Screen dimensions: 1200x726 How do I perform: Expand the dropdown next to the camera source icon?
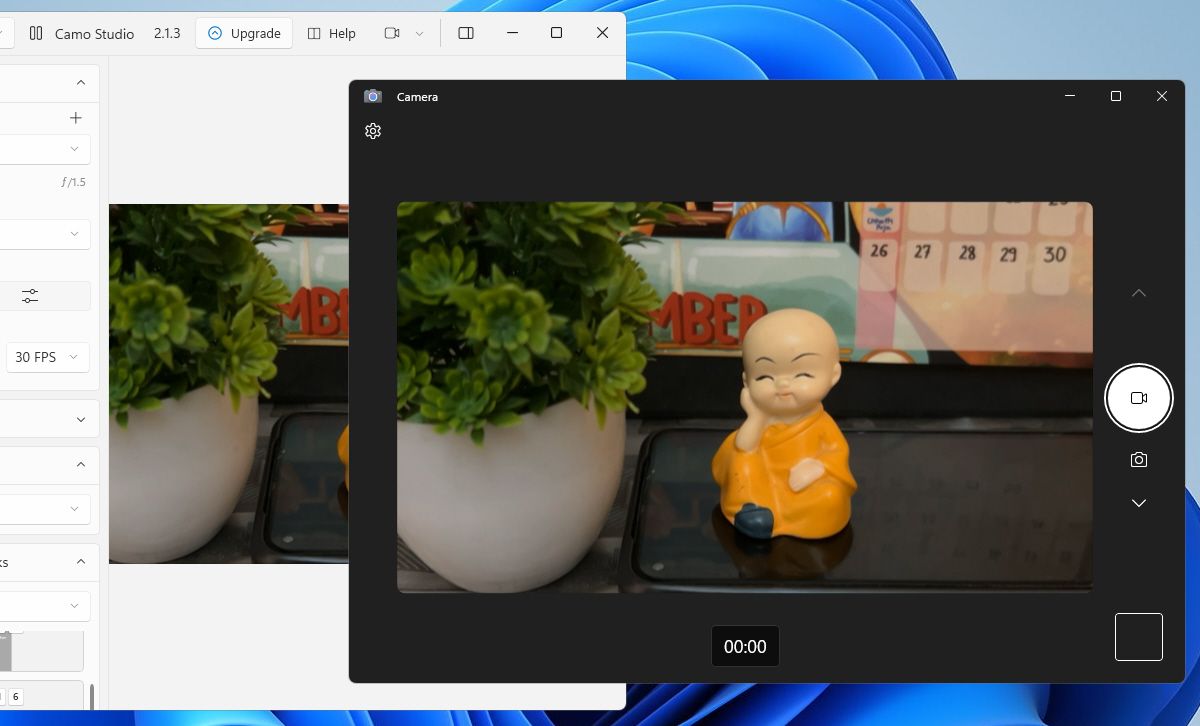coord(421,33)
